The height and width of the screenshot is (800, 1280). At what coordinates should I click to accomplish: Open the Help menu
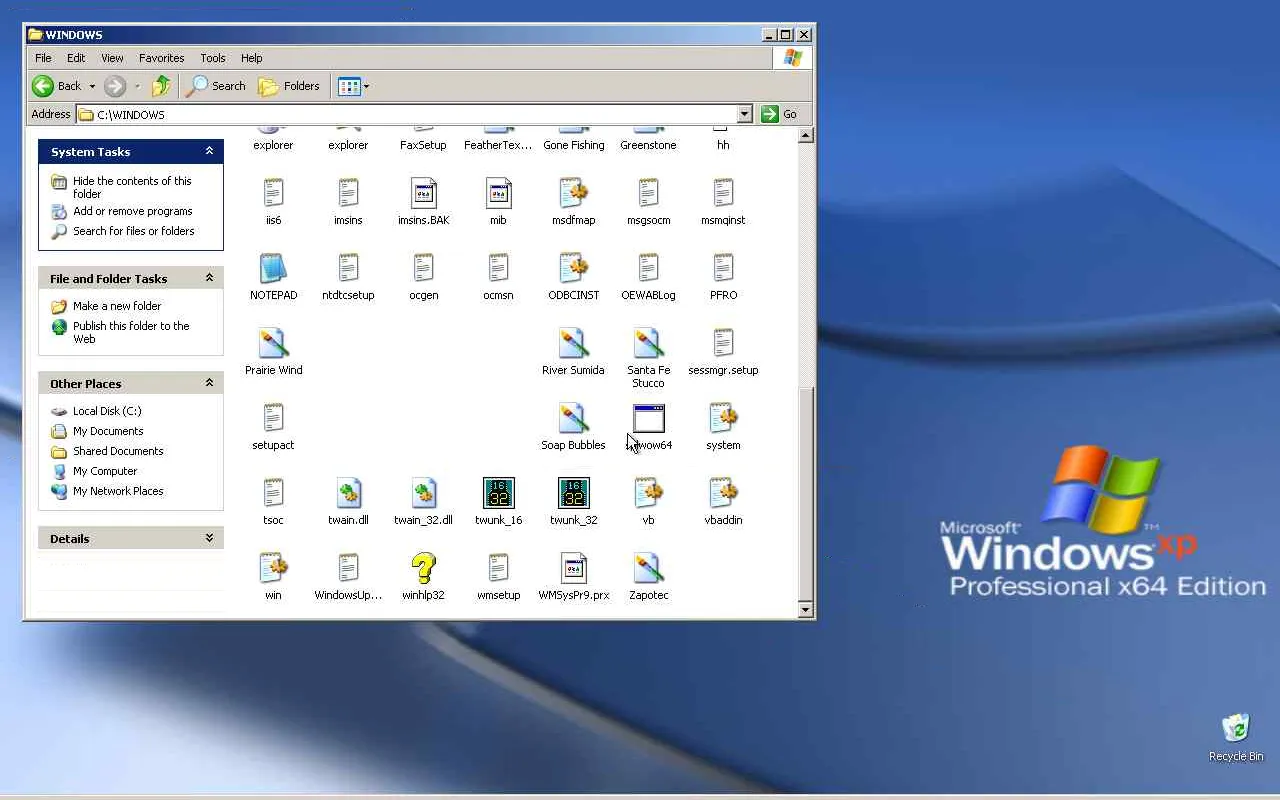pyautogui.click(x=252, y=58)
